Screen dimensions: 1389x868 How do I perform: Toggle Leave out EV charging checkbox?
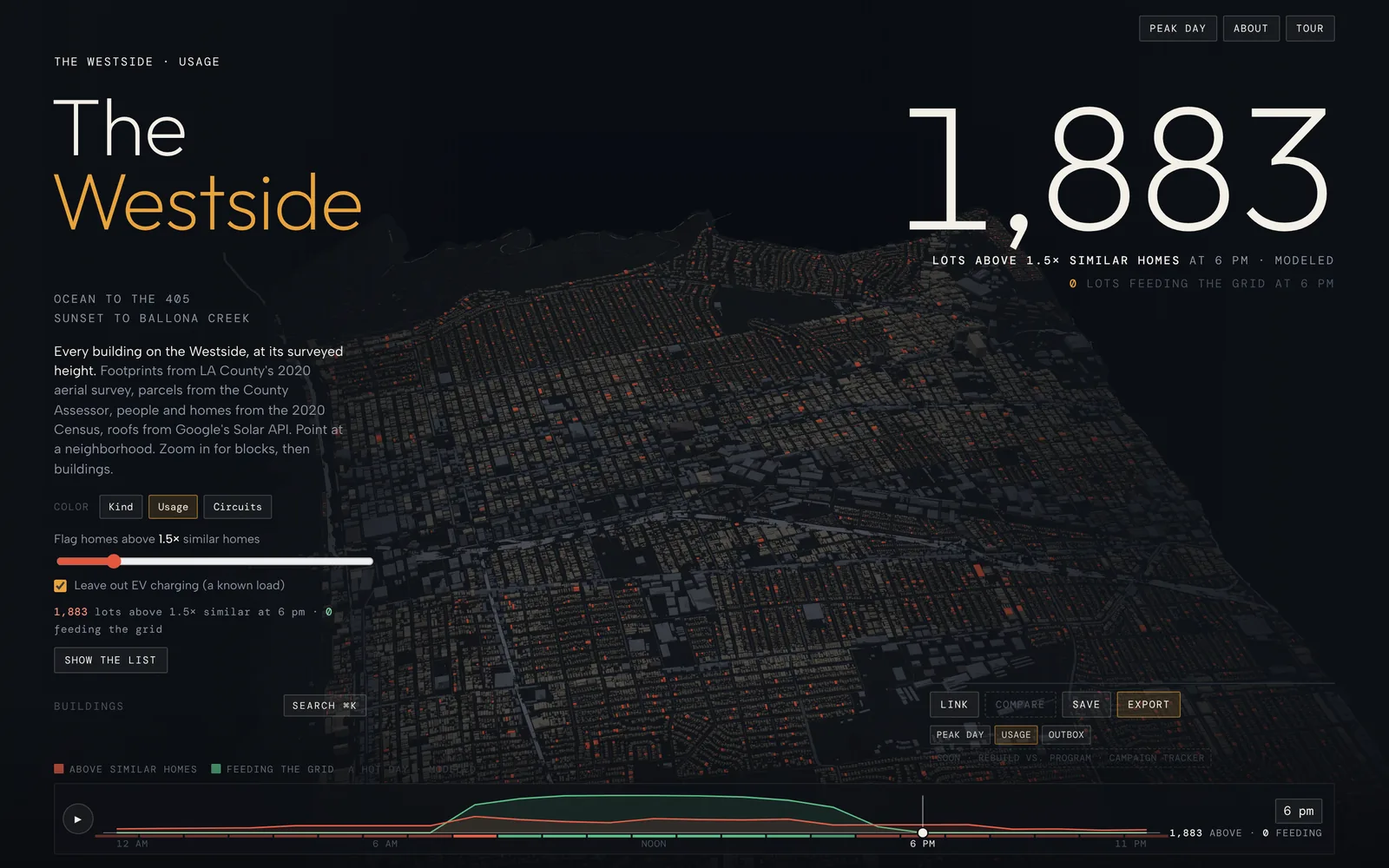[61, 586]
